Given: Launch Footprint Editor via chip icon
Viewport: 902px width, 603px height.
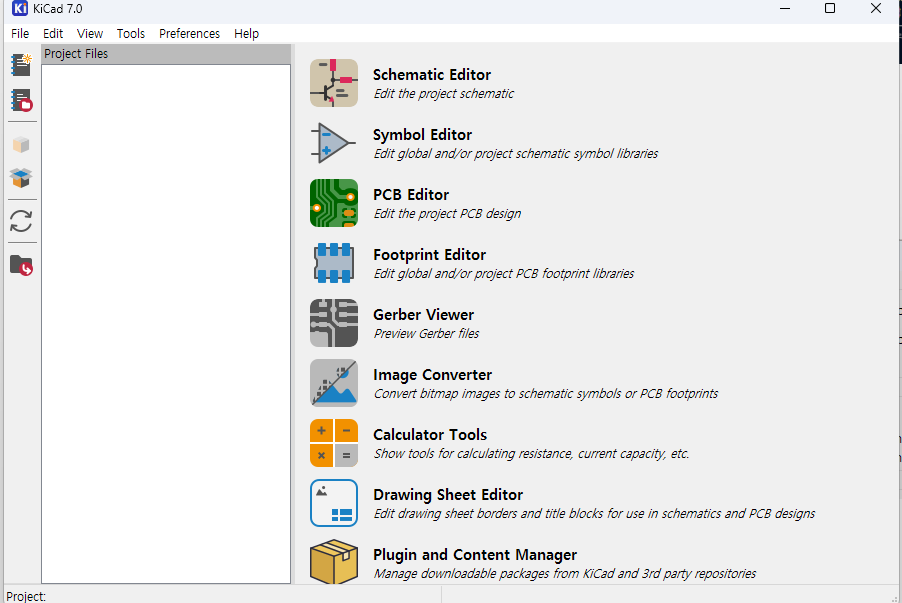Looking at the screenshot, I should click(334, 263).
